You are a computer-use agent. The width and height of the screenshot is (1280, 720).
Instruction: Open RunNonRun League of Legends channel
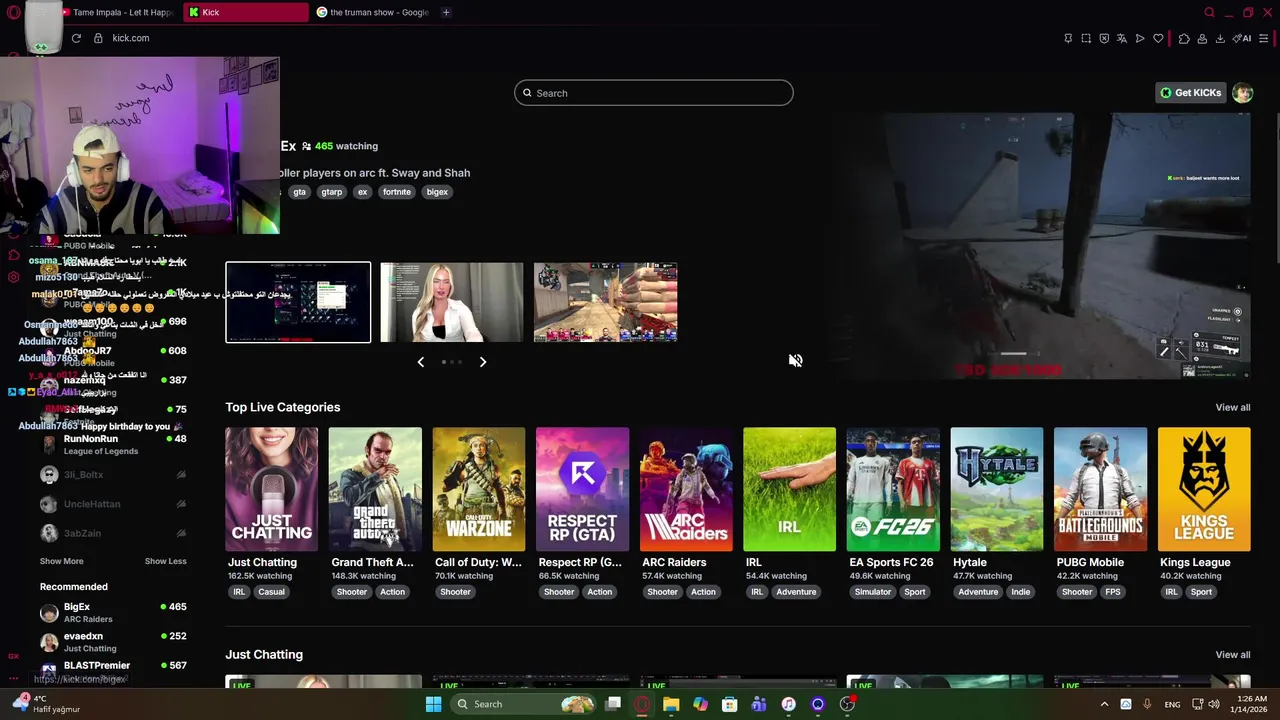pyautogui.click(x=113, y=445)
